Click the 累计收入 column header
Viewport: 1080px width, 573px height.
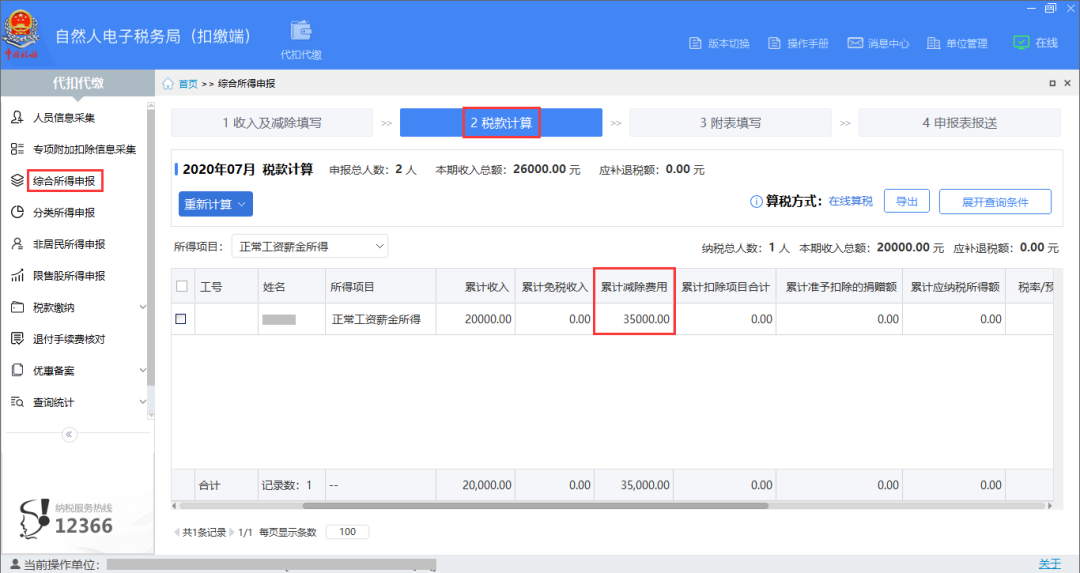pyautogui.click(x=475, y=286)
